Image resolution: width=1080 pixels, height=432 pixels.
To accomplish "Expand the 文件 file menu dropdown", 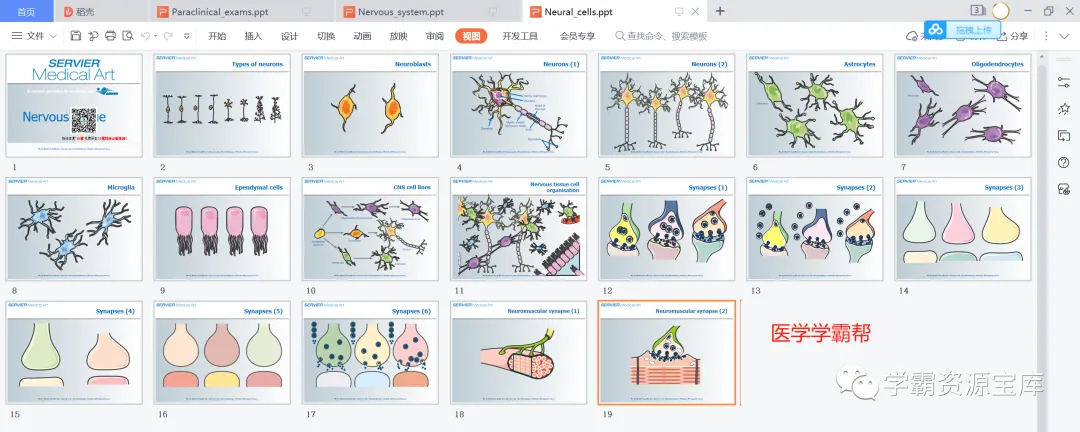I will point(34,36).
